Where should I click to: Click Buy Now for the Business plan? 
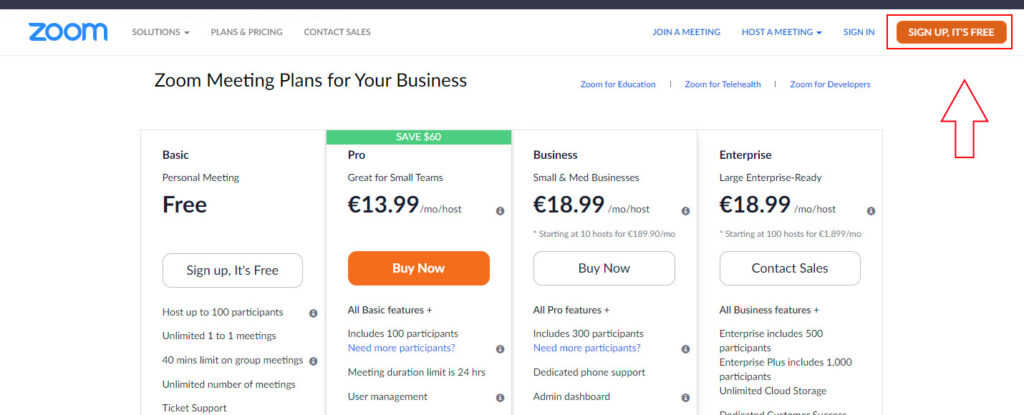pos(604,268)
